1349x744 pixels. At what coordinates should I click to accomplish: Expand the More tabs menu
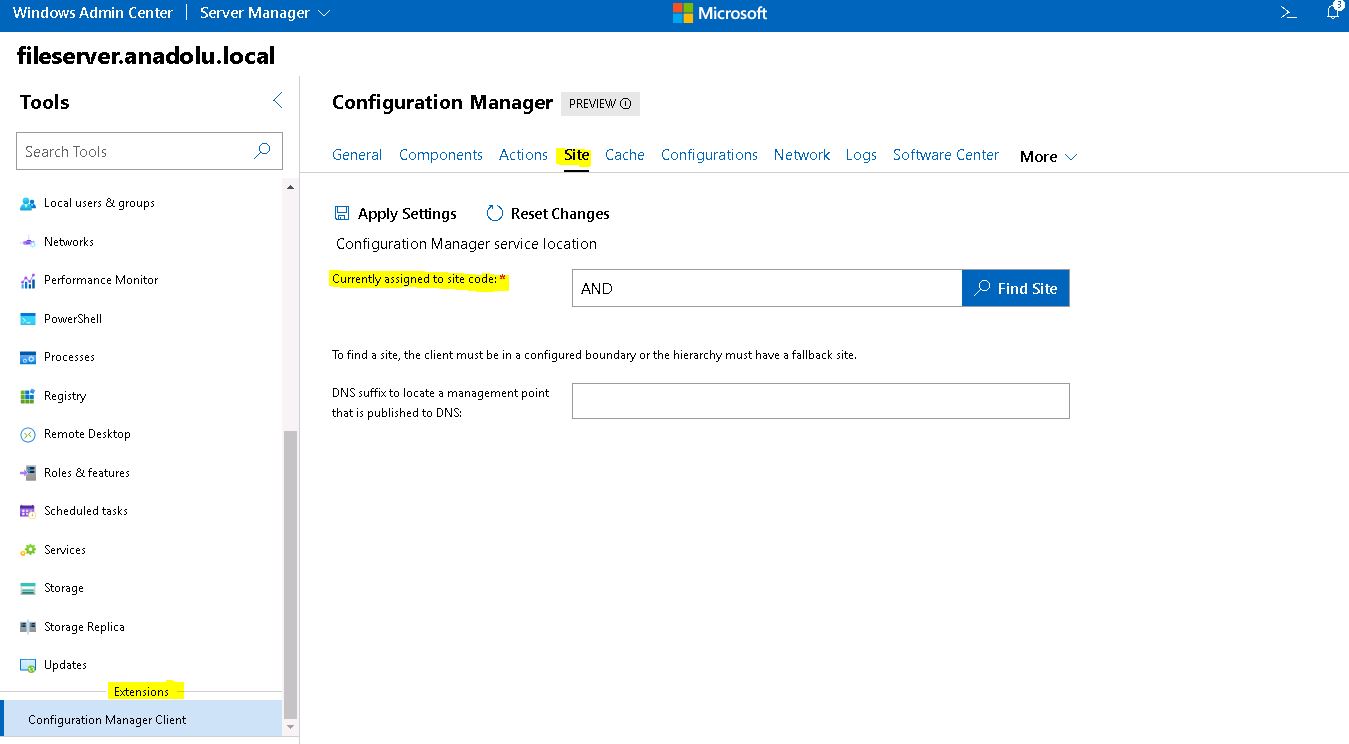click(1046, 156)
